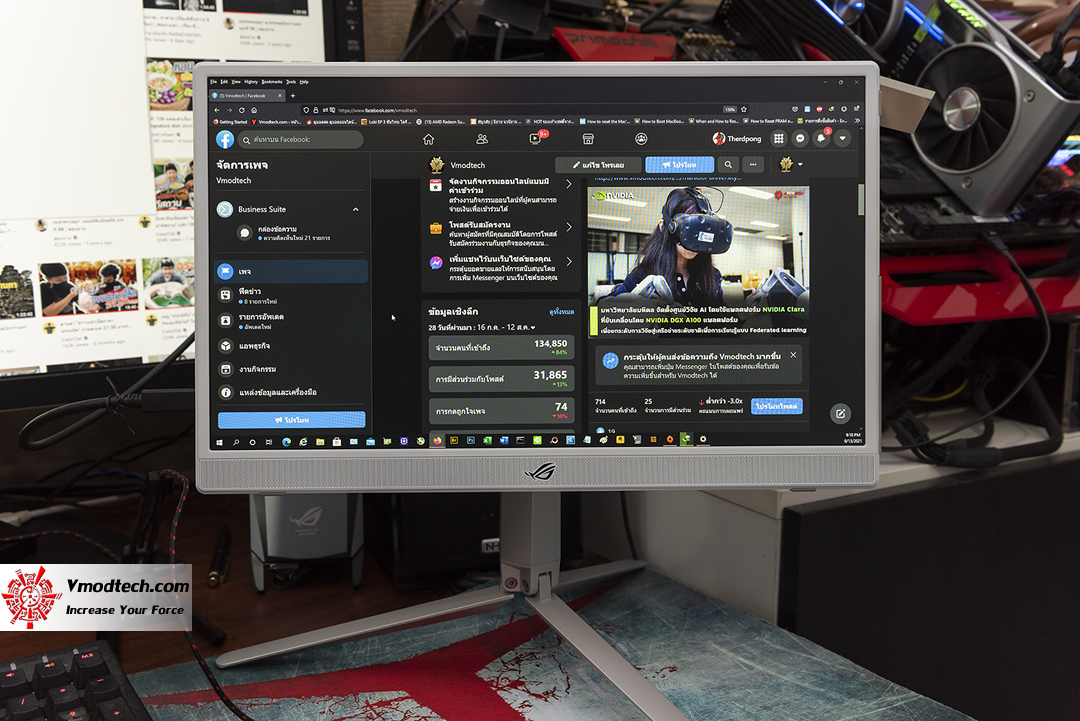Focus the ค้นหาบน Facebook search field
The image size is (1080, 721).
click(x=300, y=139)
